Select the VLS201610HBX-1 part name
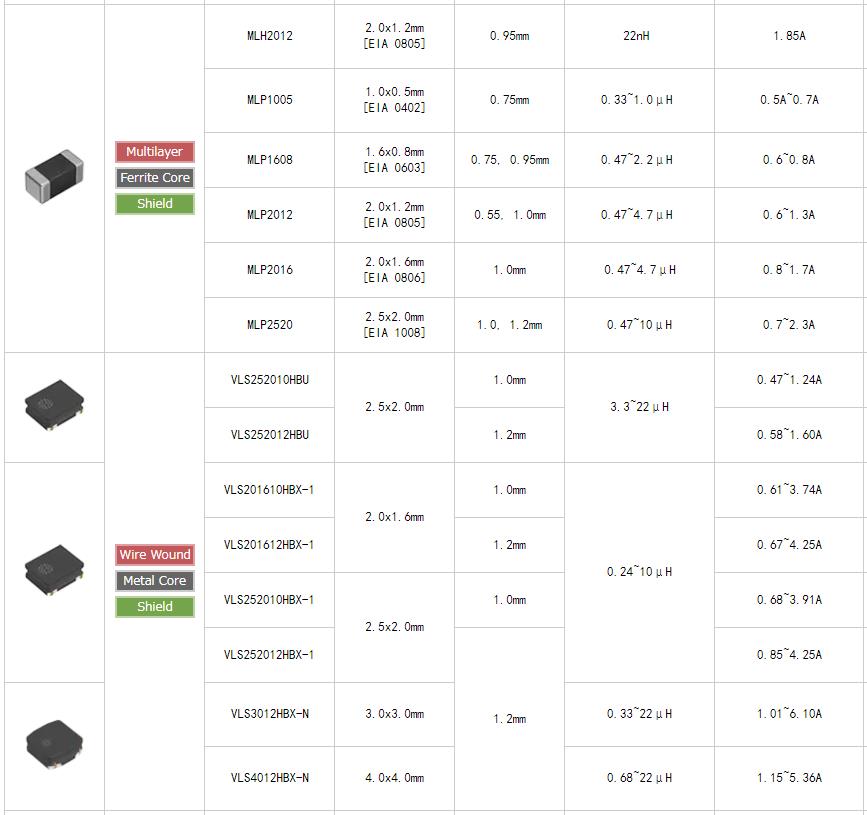This screenshot has height=815, width=867. [269, 490]
